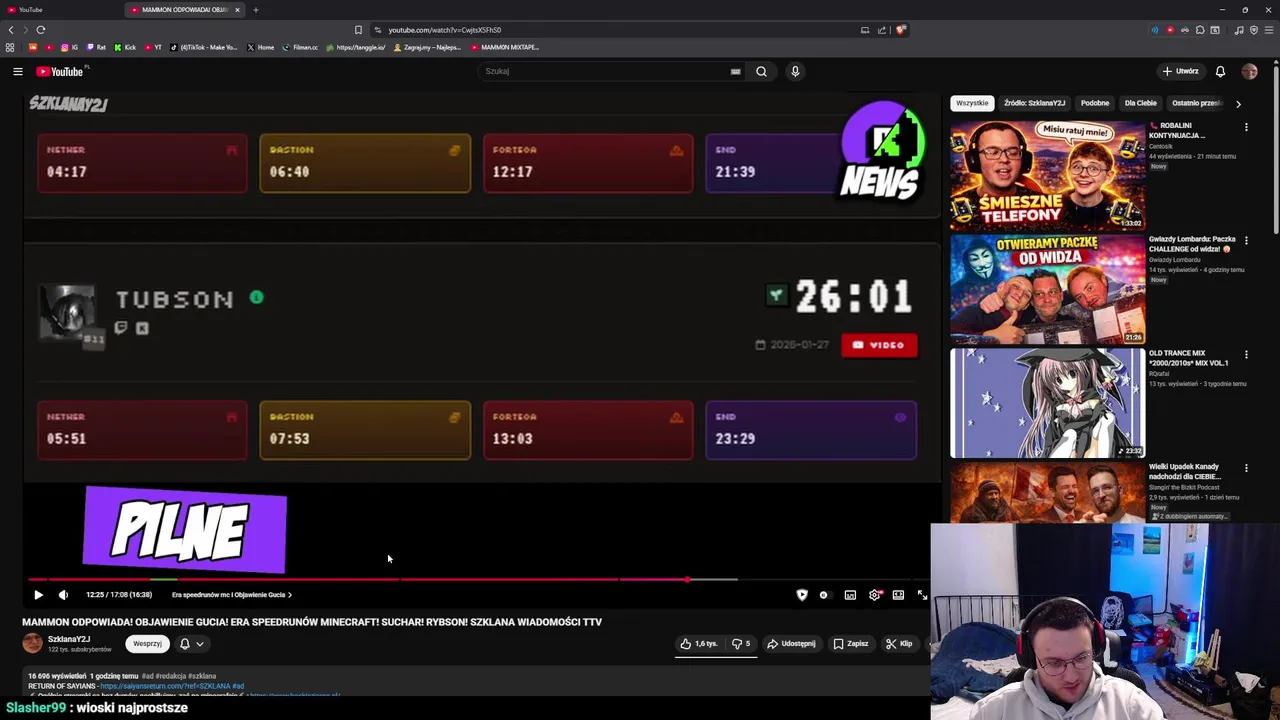This screenshot has width=1280, height=720.
Task: Open the browser main menu icon
Action: coord(1269,30)
